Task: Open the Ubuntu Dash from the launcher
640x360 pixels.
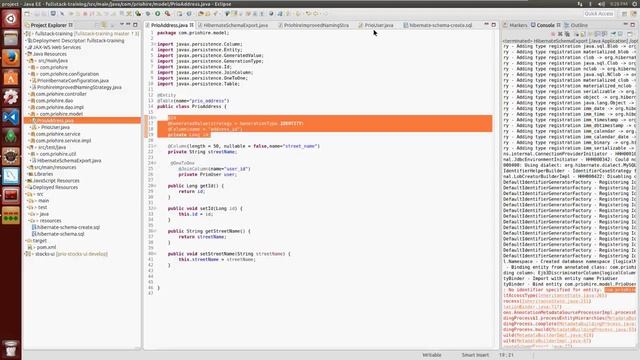Action: pos(11,19)
